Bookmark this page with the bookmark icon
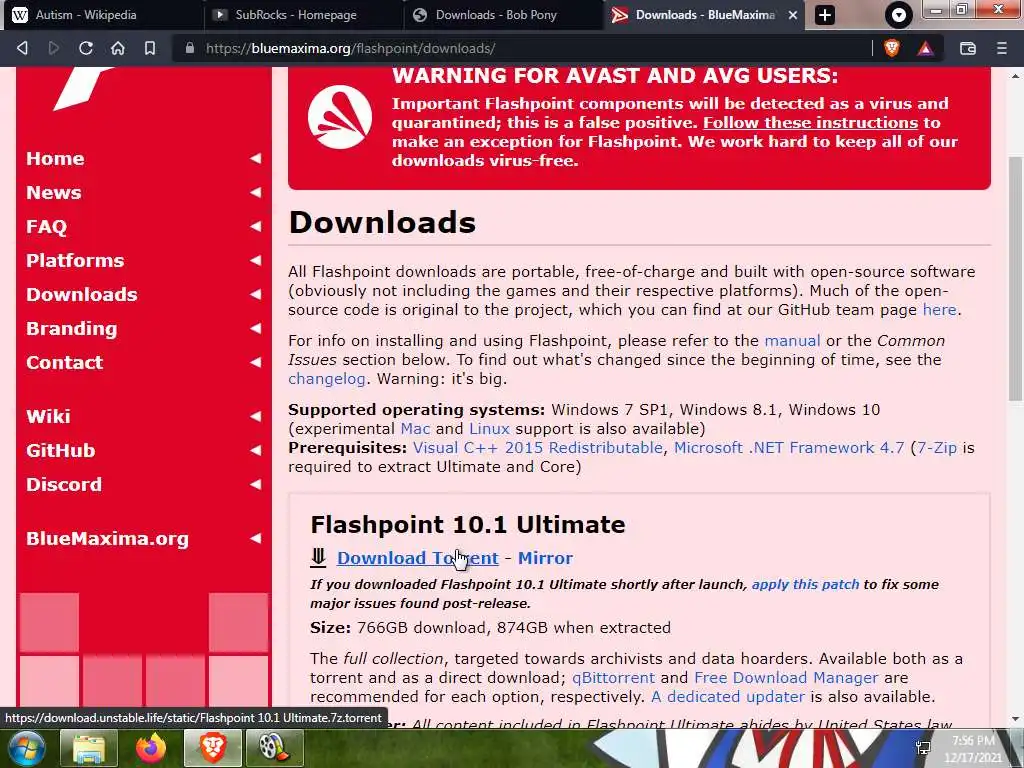The width and height of the screenshot is (1024, 768). pos(150,48)
